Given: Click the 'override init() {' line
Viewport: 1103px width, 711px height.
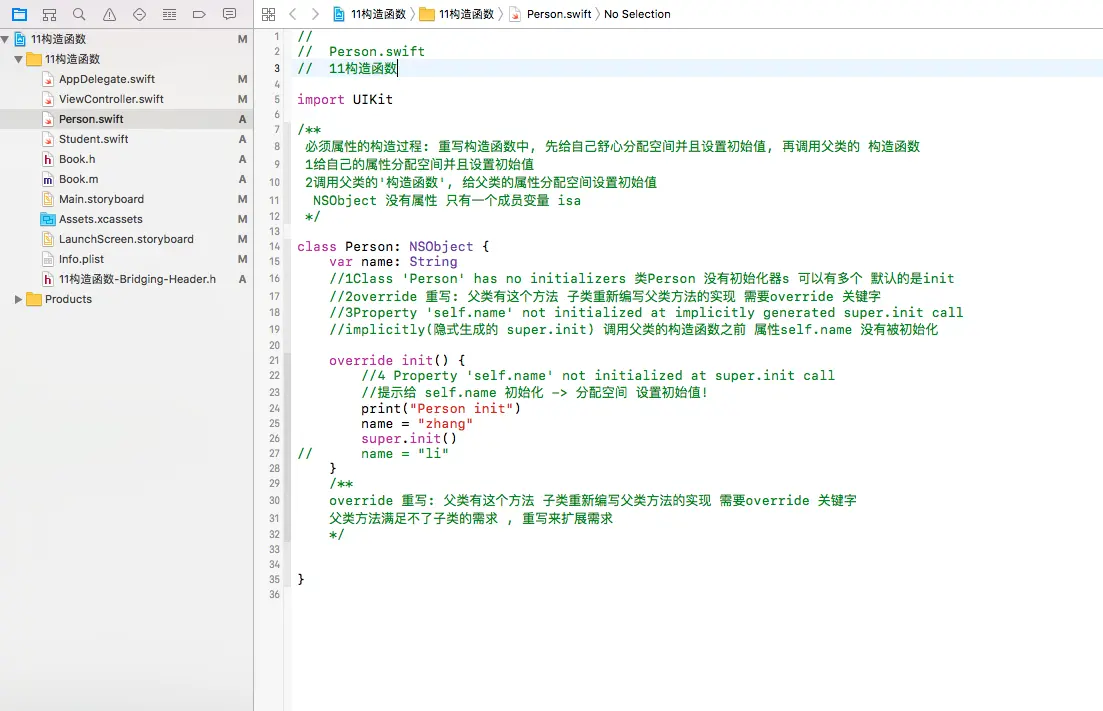Looking at the screenshot, I should [x=397, y=360].
